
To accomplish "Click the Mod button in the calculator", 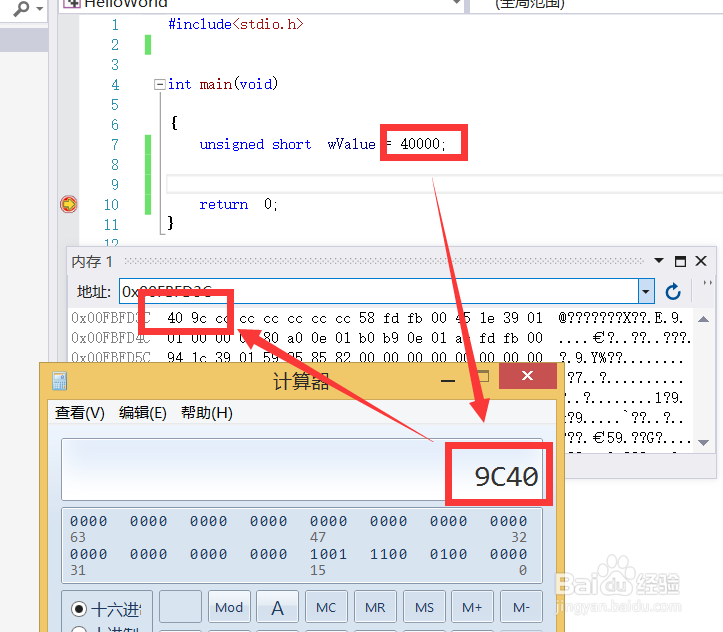I will click(x=229, y=608).
